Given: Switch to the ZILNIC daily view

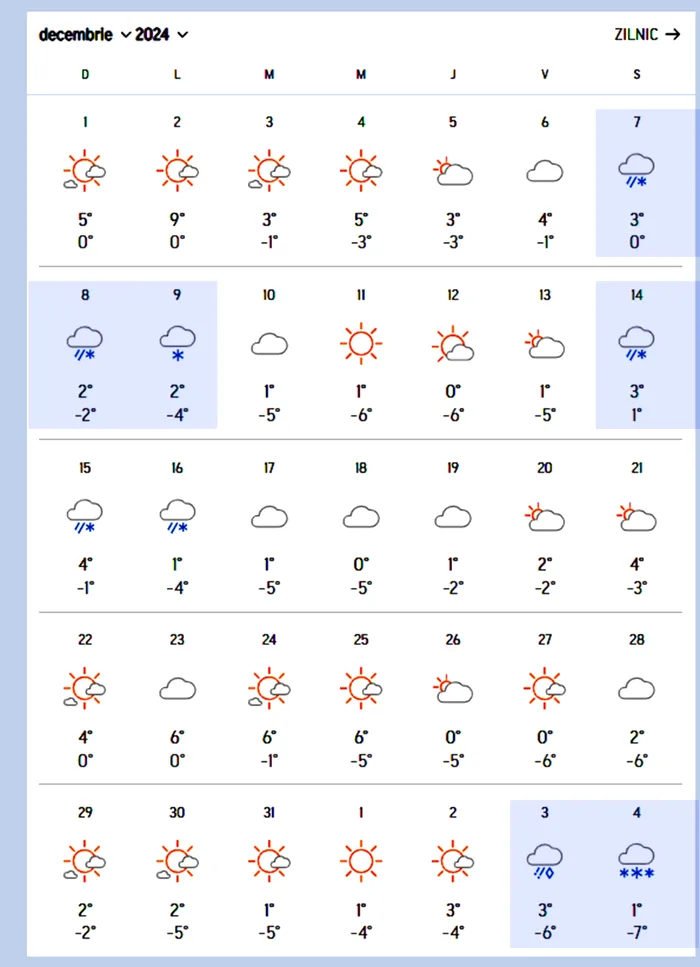Looking at the screenshot, I should [x=647, y=35].
